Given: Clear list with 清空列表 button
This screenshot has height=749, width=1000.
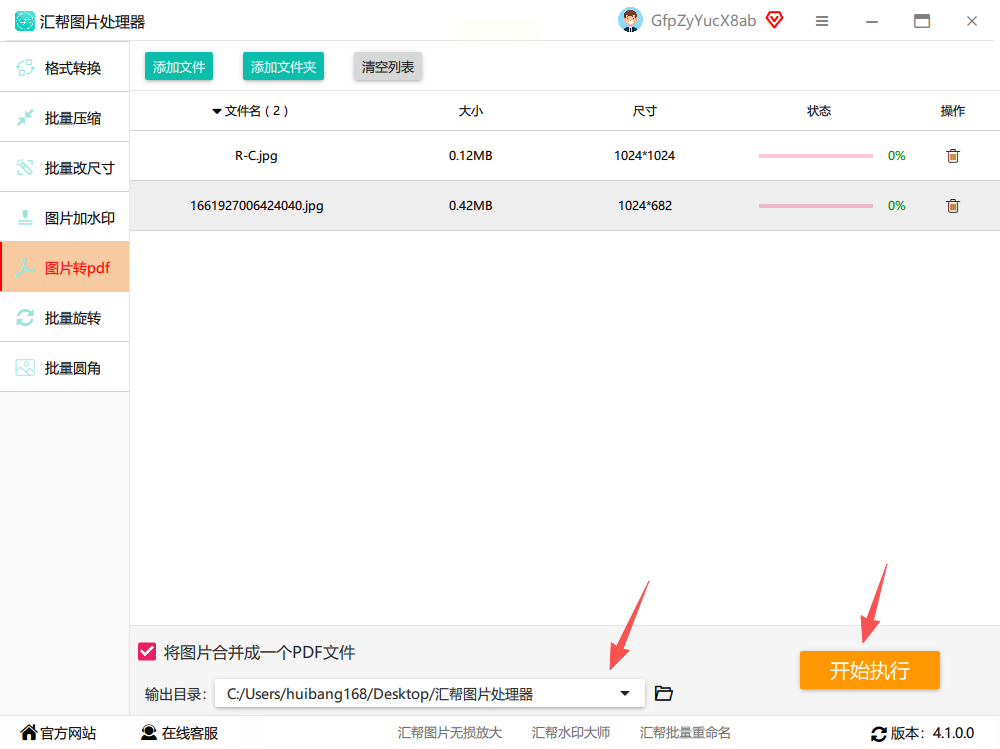Looking at the screenshot, I should click(x=388, y=66).
